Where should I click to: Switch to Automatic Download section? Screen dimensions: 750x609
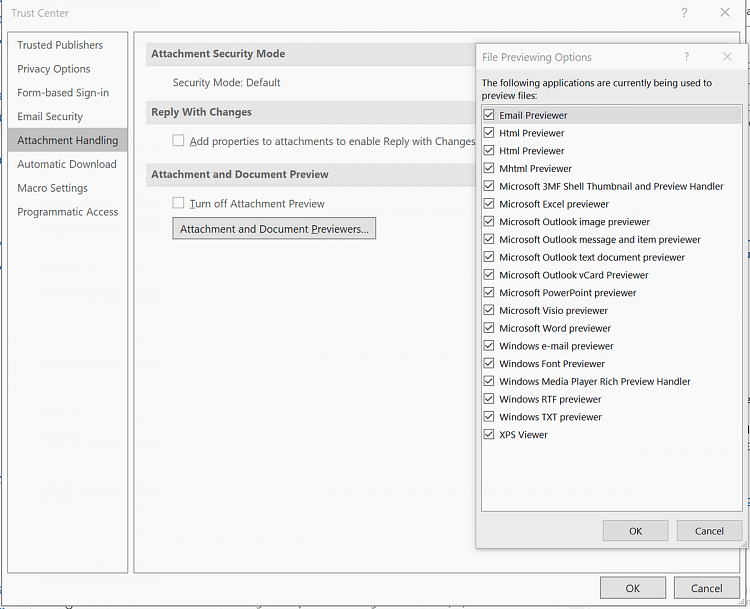point(67,164)
